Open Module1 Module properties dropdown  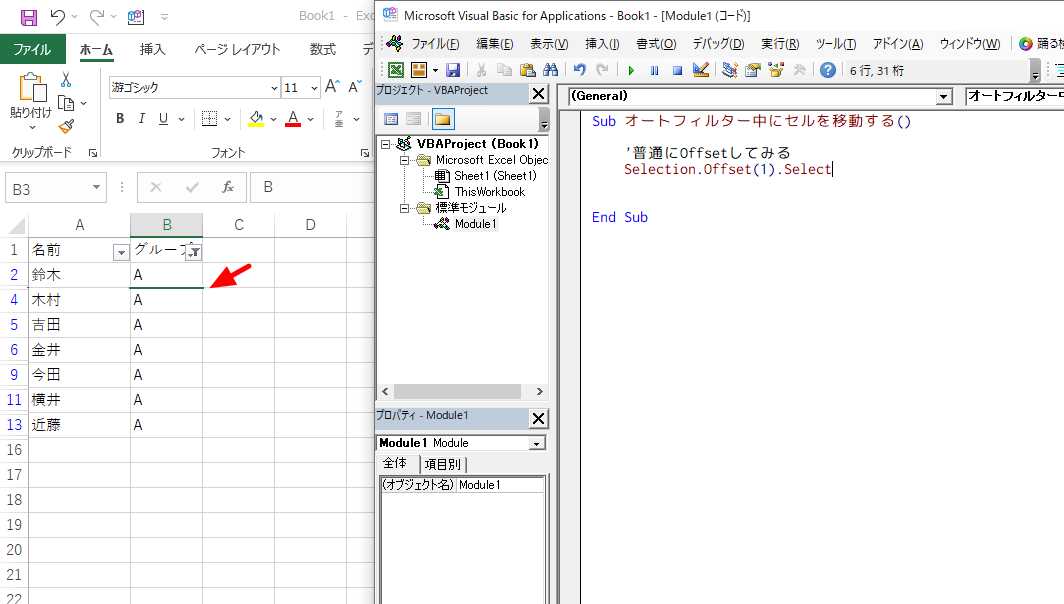pos(536,443)
